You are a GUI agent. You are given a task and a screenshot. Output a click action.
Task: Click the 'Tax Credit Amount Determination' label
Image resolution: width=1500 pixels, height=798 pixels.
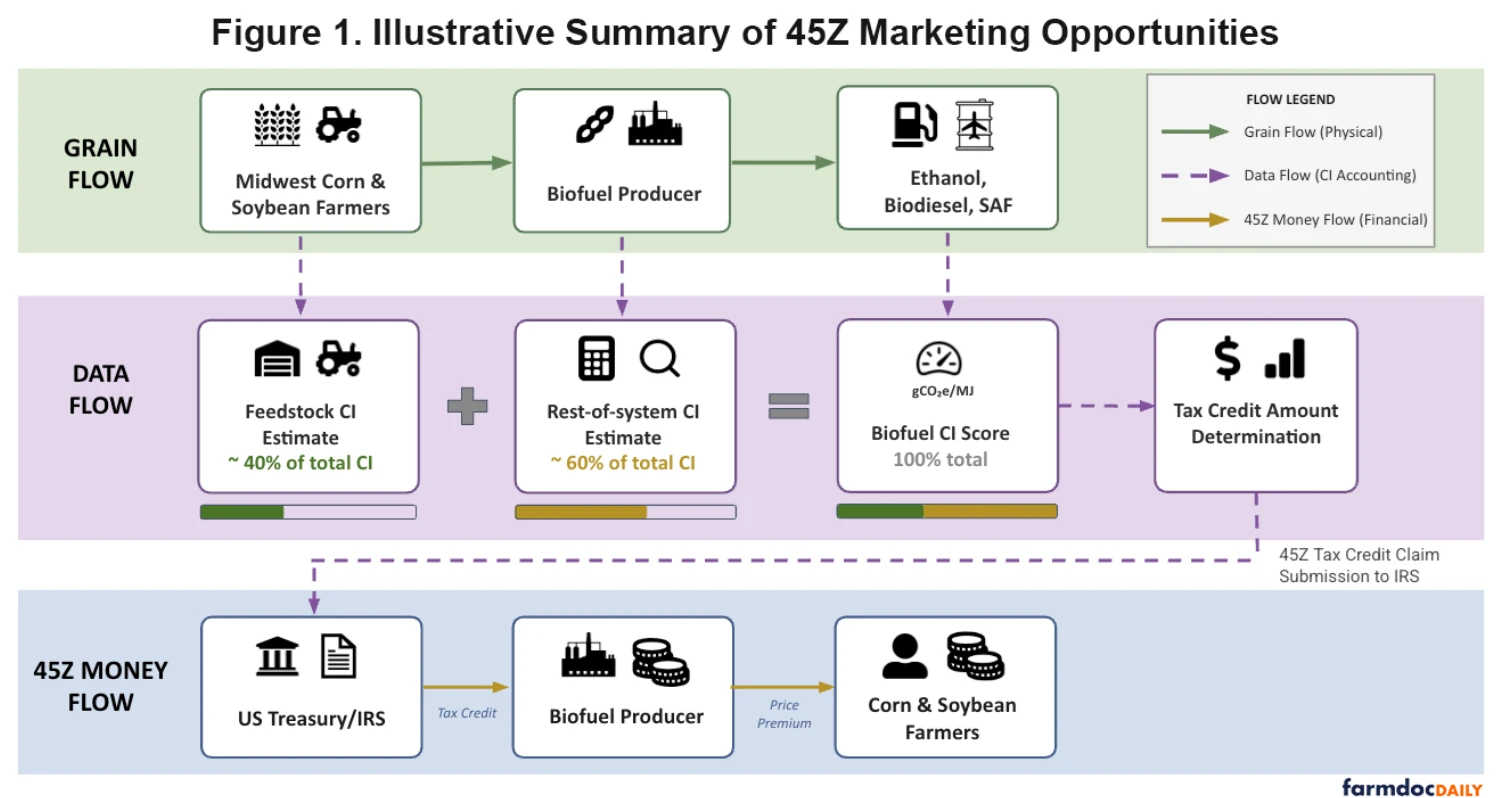pyautogui.click(x=1256, y=423)
